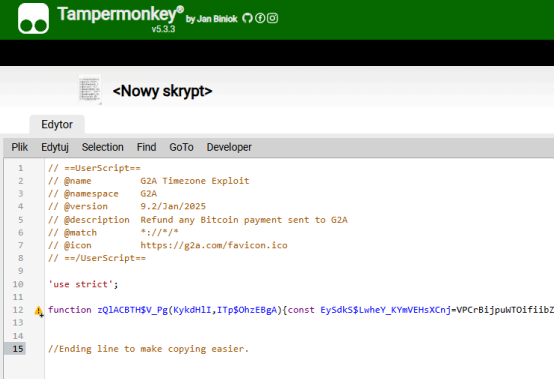Click the warning icon on line 12
The height and width of the screenshot is (379, 554).
(x=39, y=311)
